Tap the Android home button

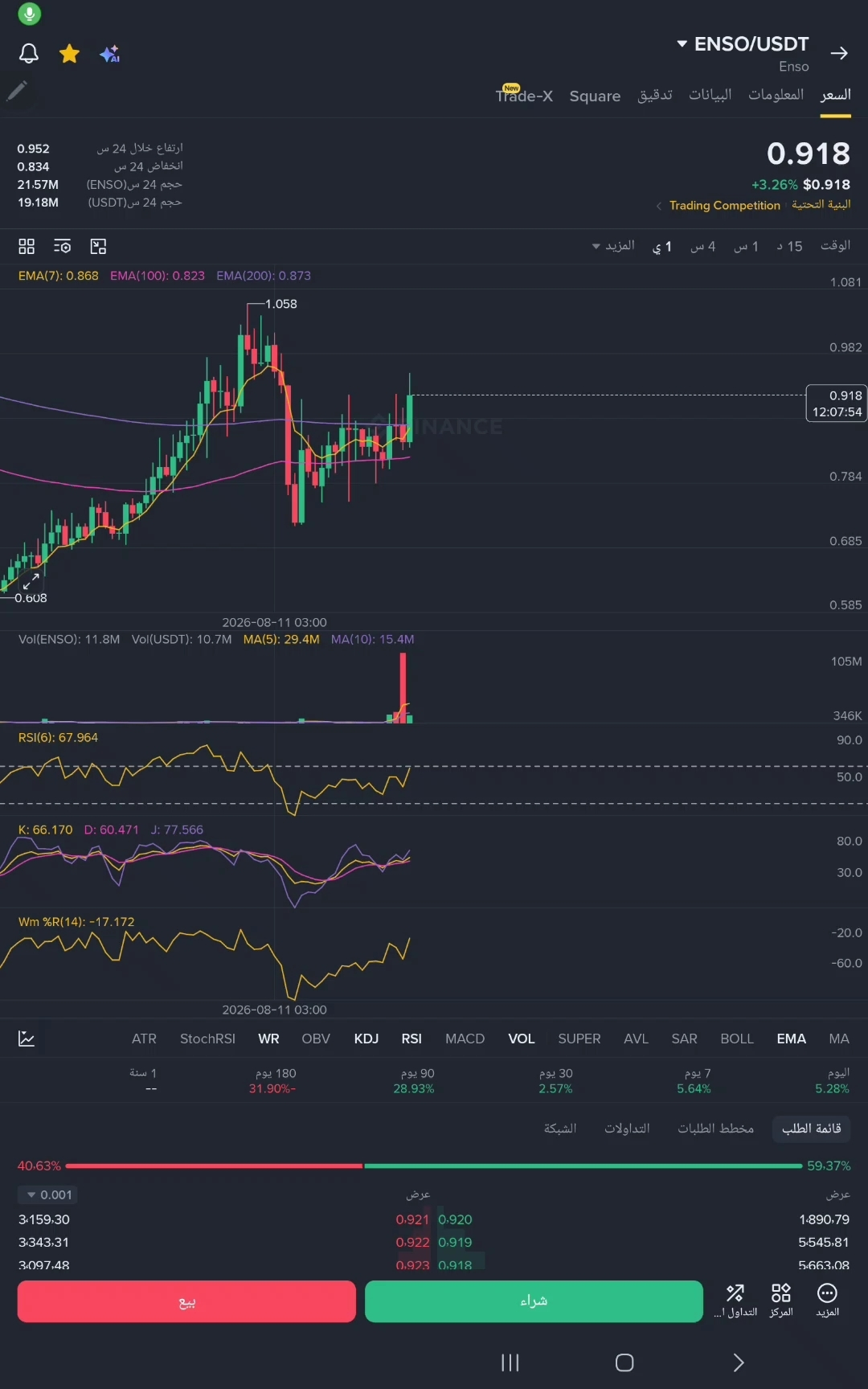pos(624,1362)
